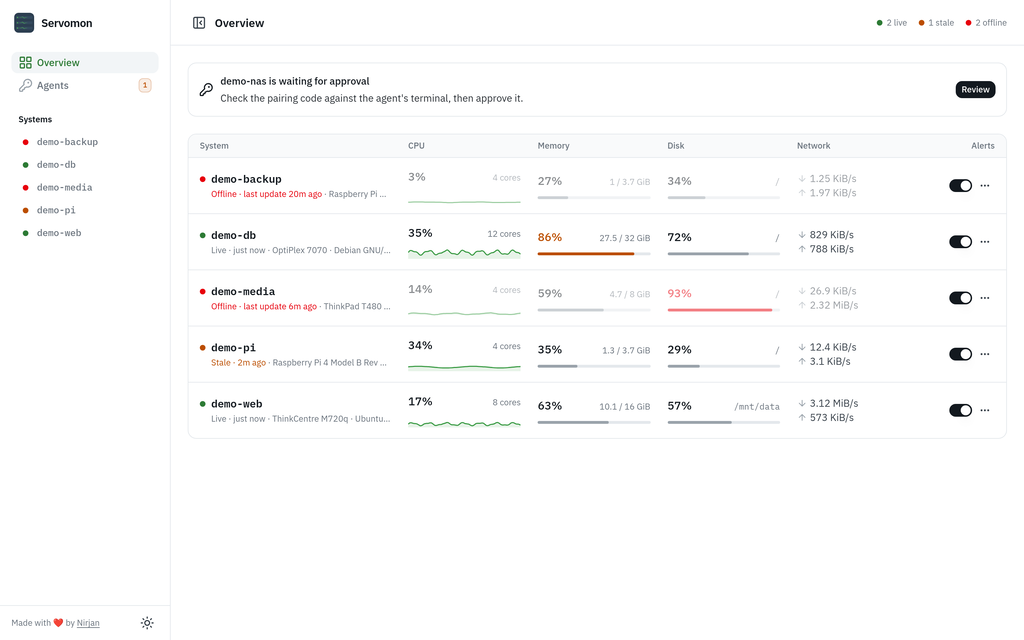1024x640 pixels.
Task: Click the System column header
Action: tap(214, 146)
